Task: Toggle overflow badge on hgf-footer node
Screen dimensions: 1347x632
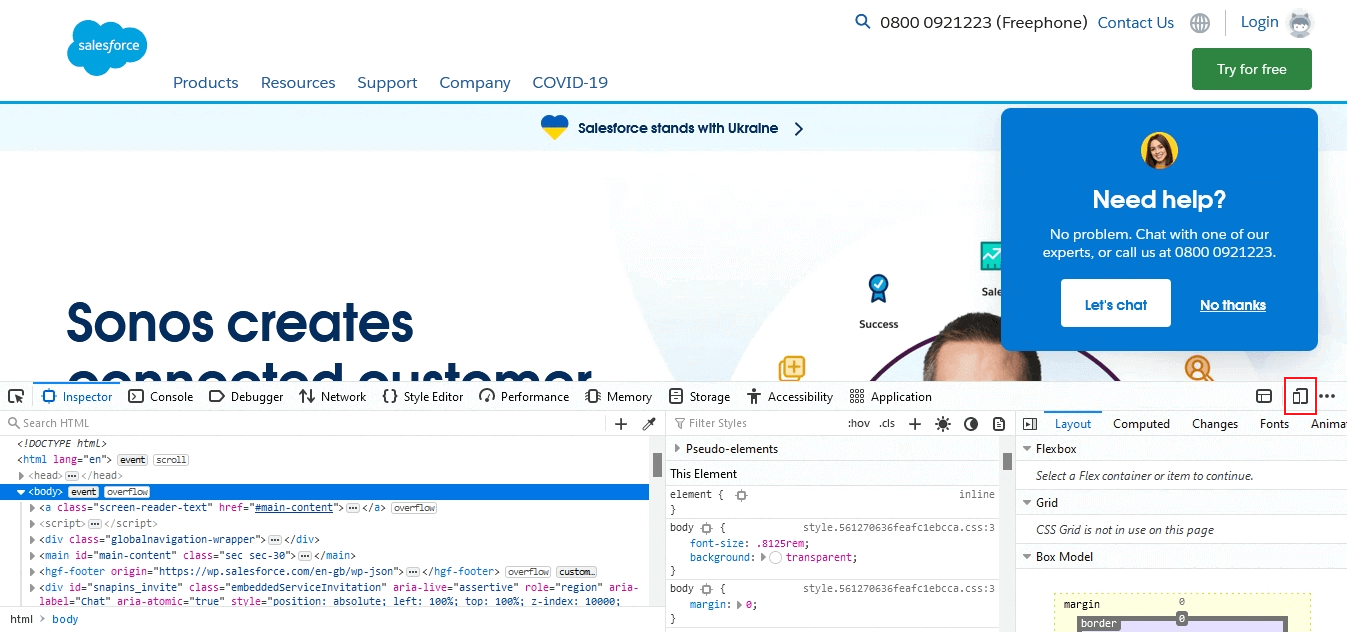Action: tap(528, 571)
